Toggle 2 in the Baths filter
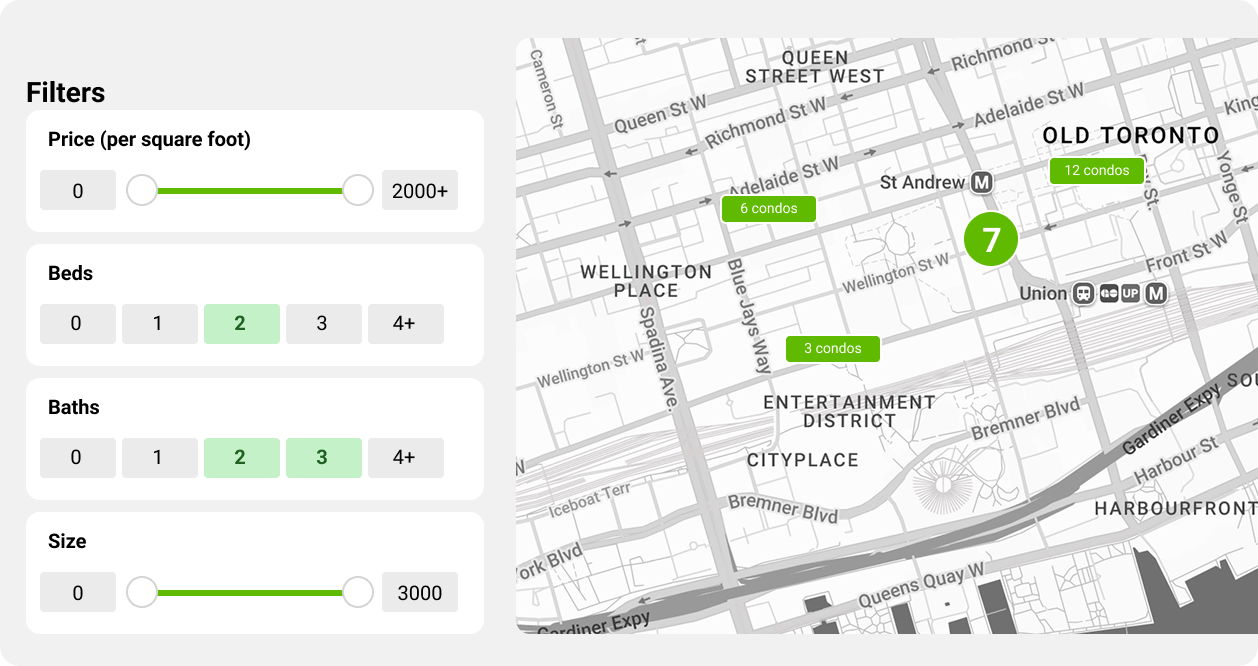Image resolution: width=1258 pixels, height=666 pixels. [241, 458]
